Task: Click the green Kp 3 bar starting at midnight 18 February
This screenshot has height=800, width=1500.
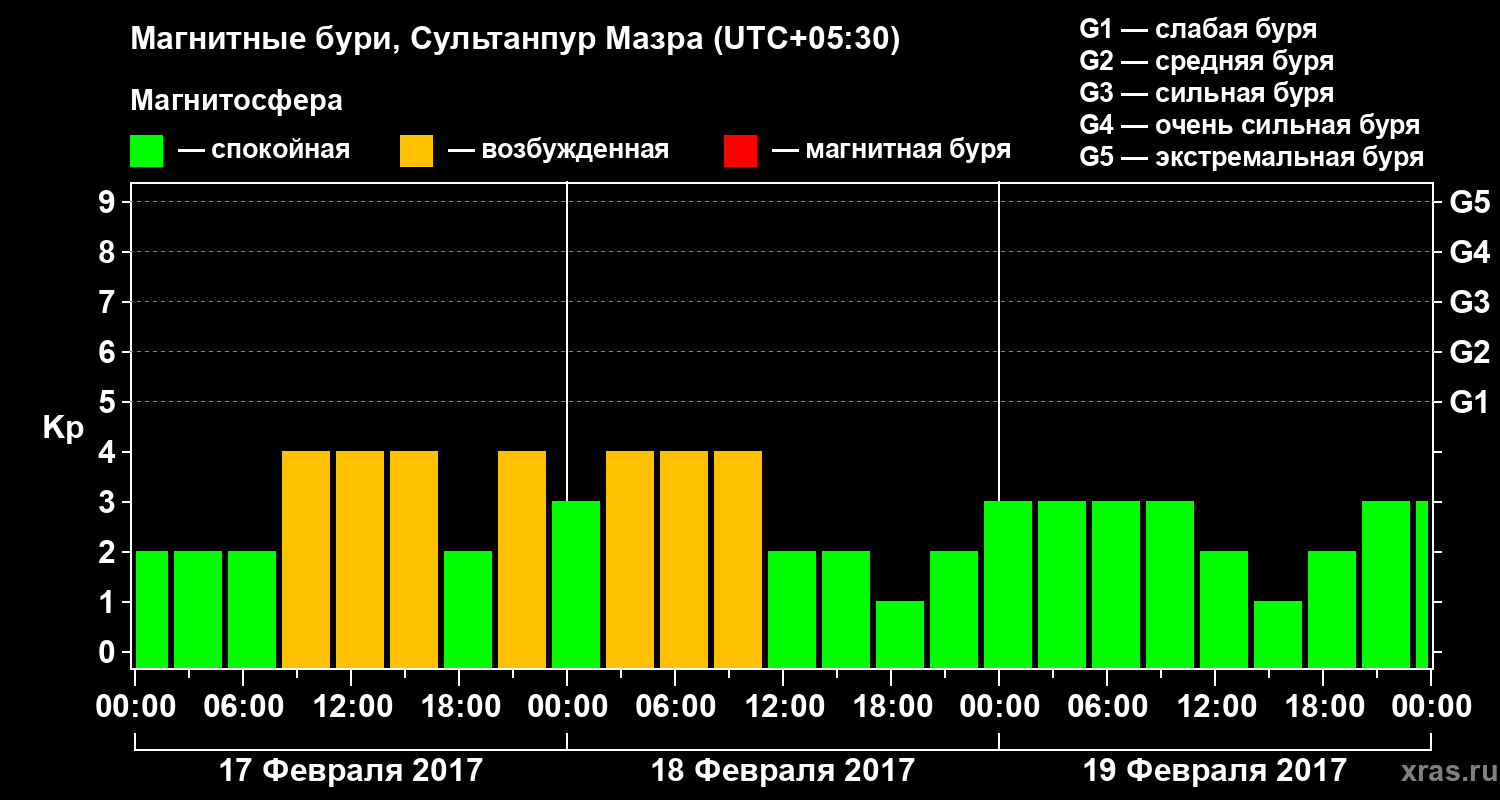Action: [576, 584]
